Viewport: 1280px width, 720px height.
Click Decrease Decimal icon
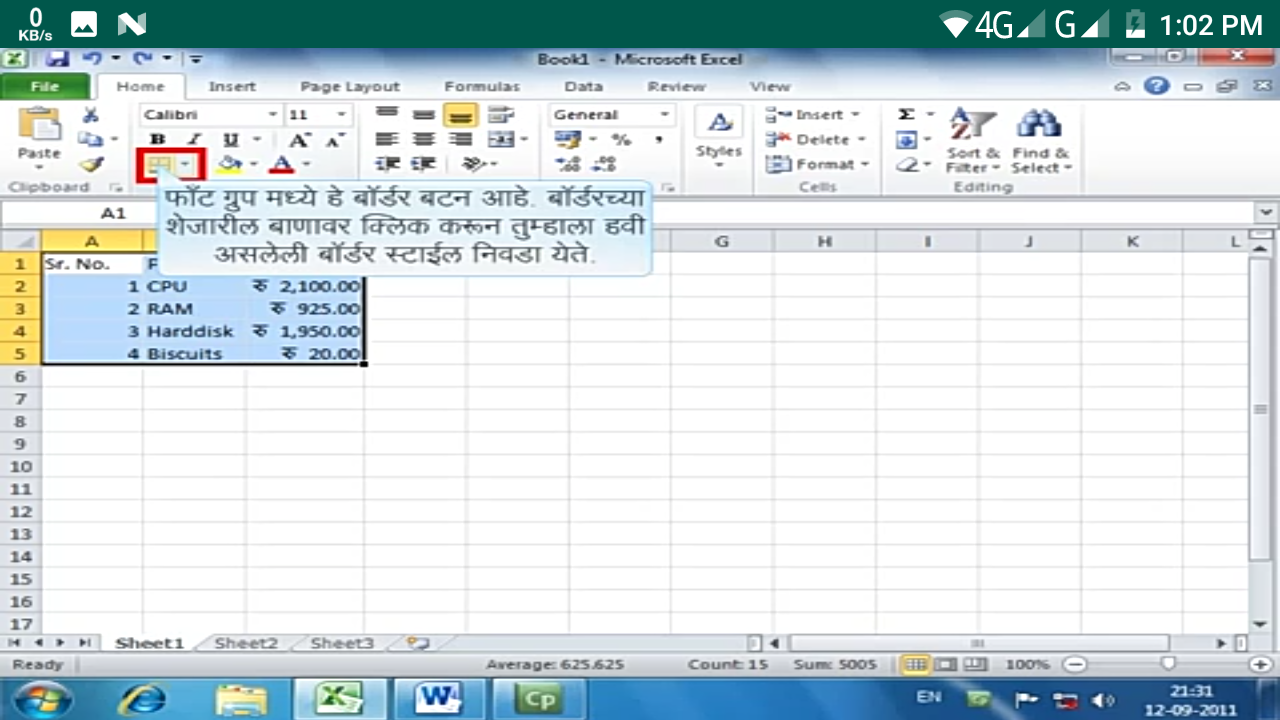click(x=604, y=164)
